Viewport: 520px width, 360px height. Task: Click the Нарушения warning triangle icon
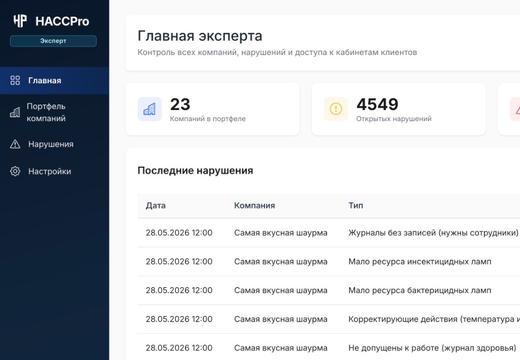pos(15,144)
